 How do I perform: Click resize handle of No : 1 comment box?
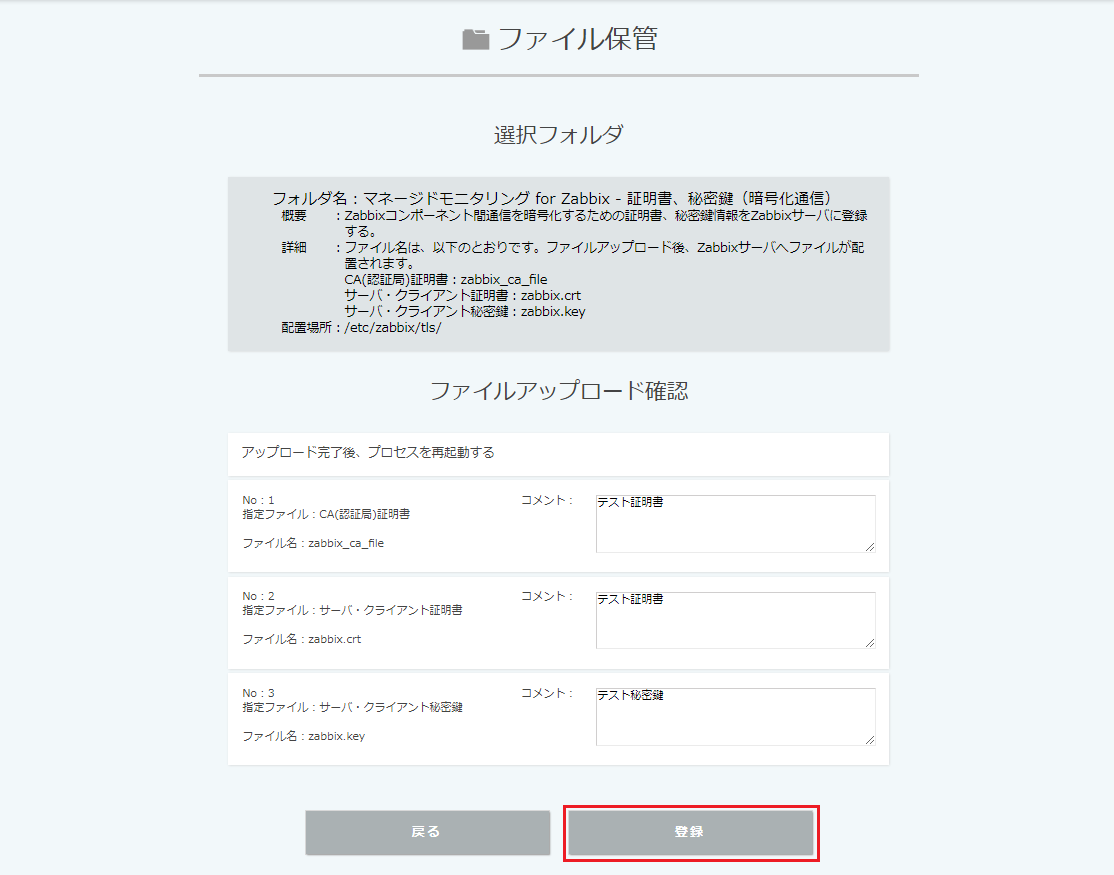coord(870,547)
